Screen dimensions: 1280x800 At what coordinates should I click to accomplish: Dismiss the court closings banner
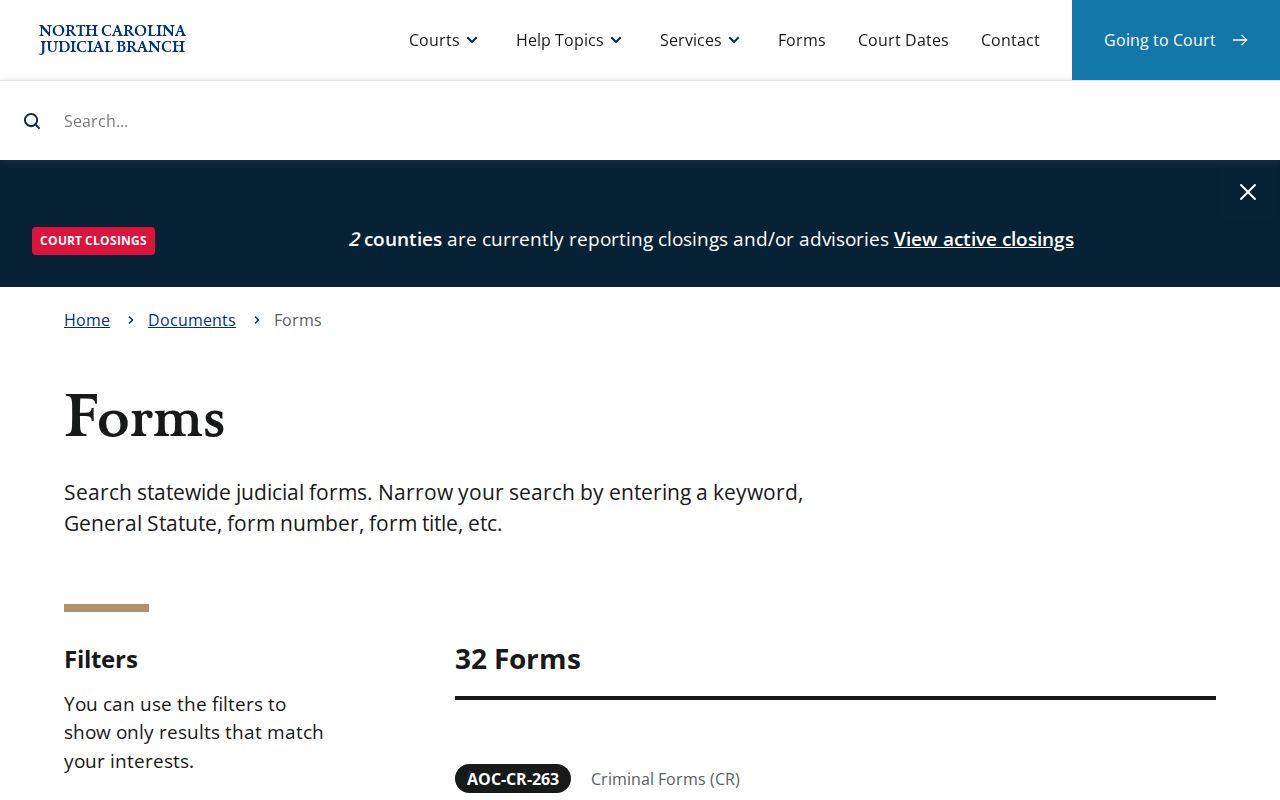point(1248,192)
